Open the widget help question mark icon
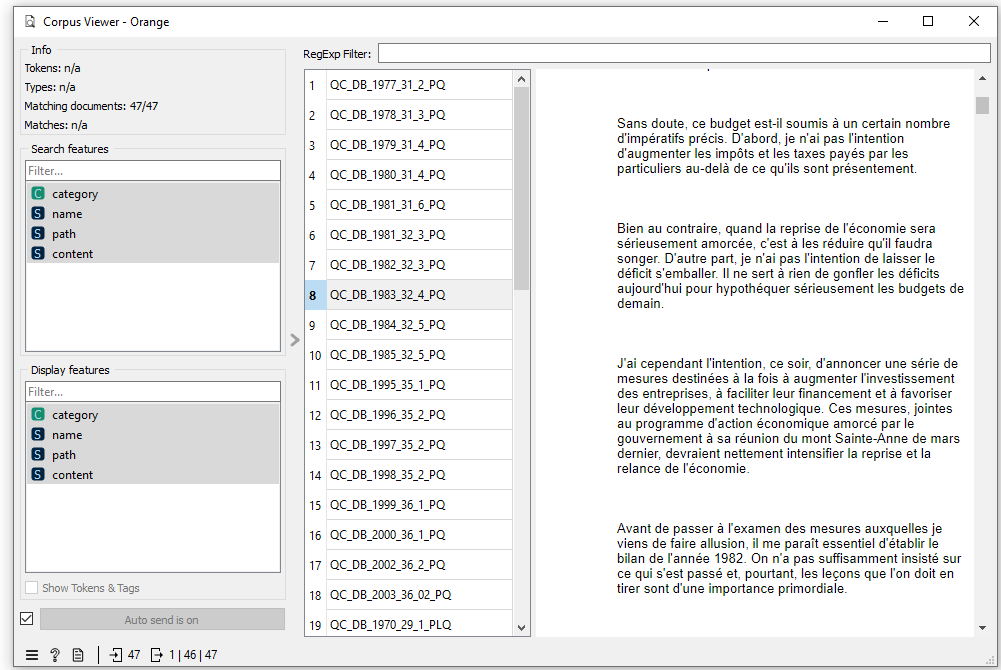The image size is (1001, 670). pyautogui.click(x=55, y=655)
